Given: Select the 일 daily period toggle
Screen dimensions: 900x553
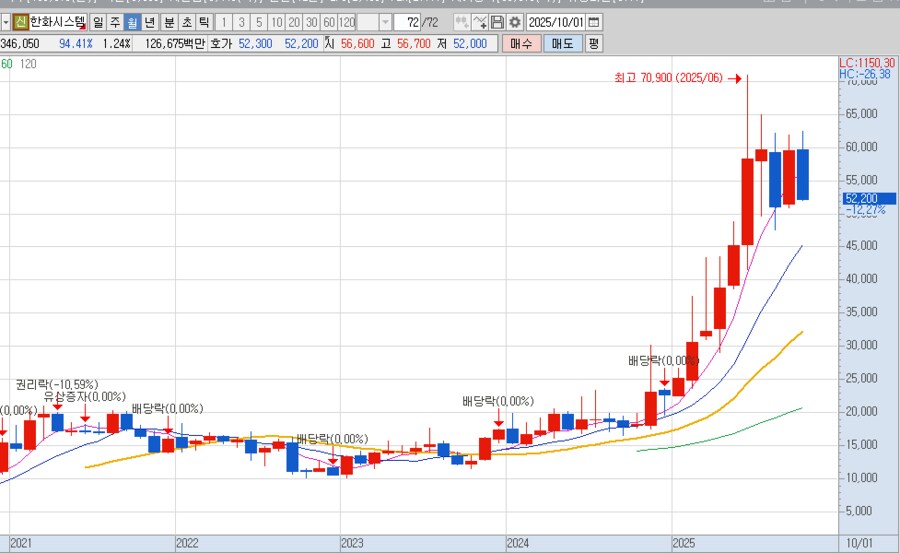Looking at the screenshot, I should 97,22.
